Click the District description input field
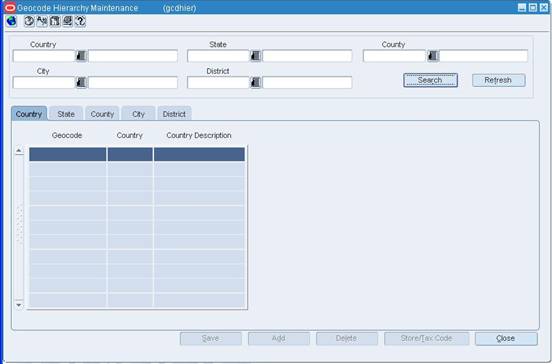This screenshot has height=364, width=552. (307, 83)
